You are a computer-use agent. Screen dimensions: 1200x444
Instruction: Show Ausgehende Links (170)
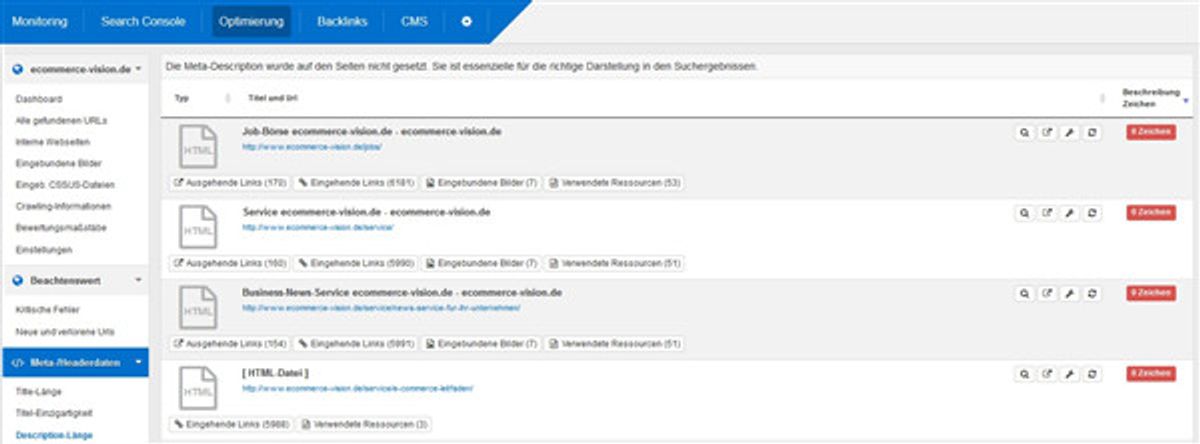point(231,183)
